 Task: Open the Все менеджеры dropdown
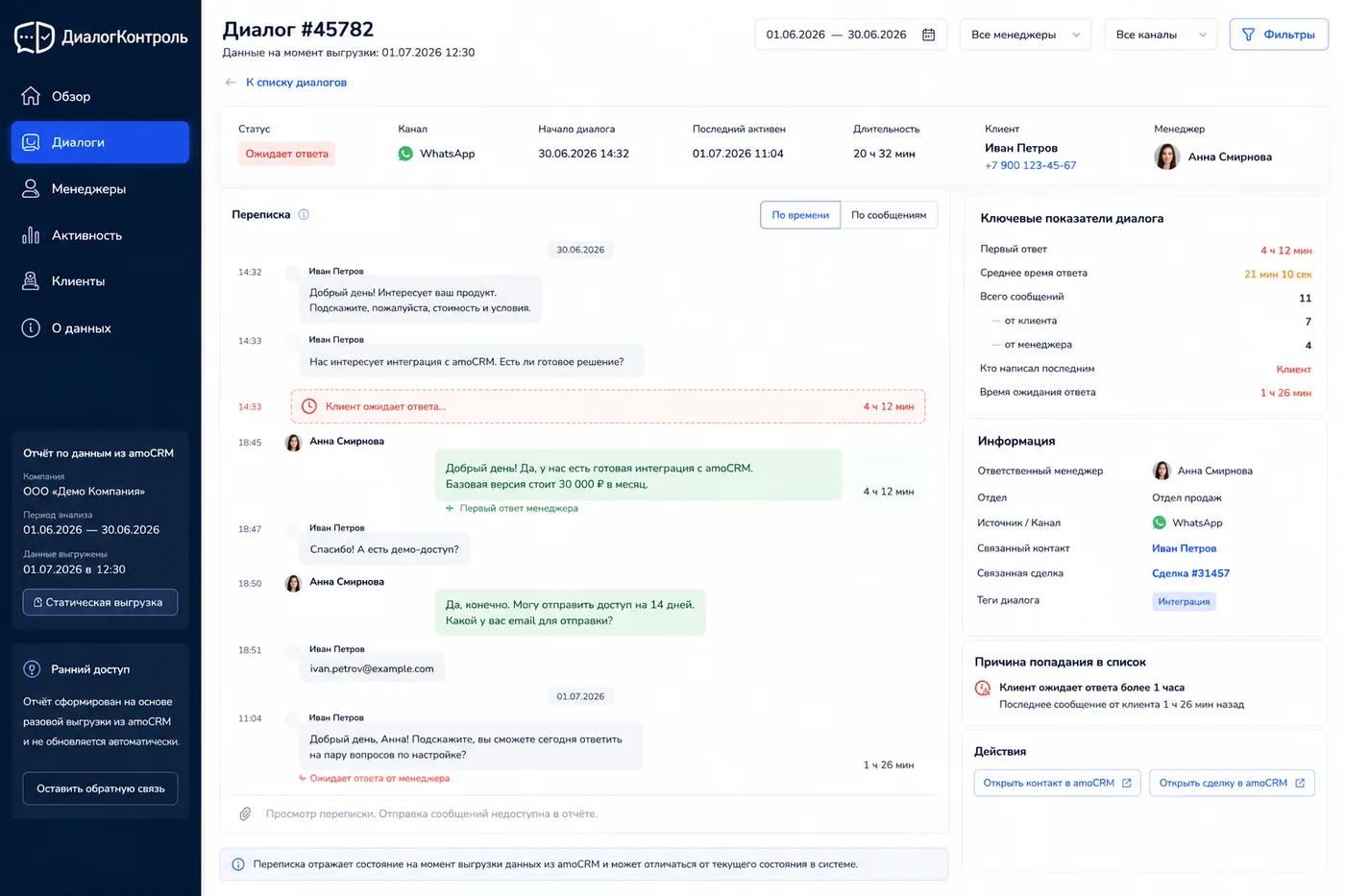pos(1025,35)
